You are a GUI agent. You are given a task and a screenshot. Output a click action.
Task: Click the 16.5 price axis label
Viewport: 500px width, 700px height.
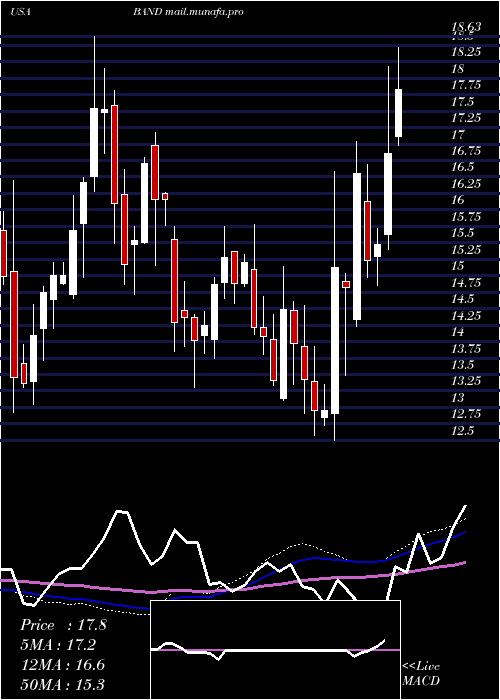click(462, 167)
